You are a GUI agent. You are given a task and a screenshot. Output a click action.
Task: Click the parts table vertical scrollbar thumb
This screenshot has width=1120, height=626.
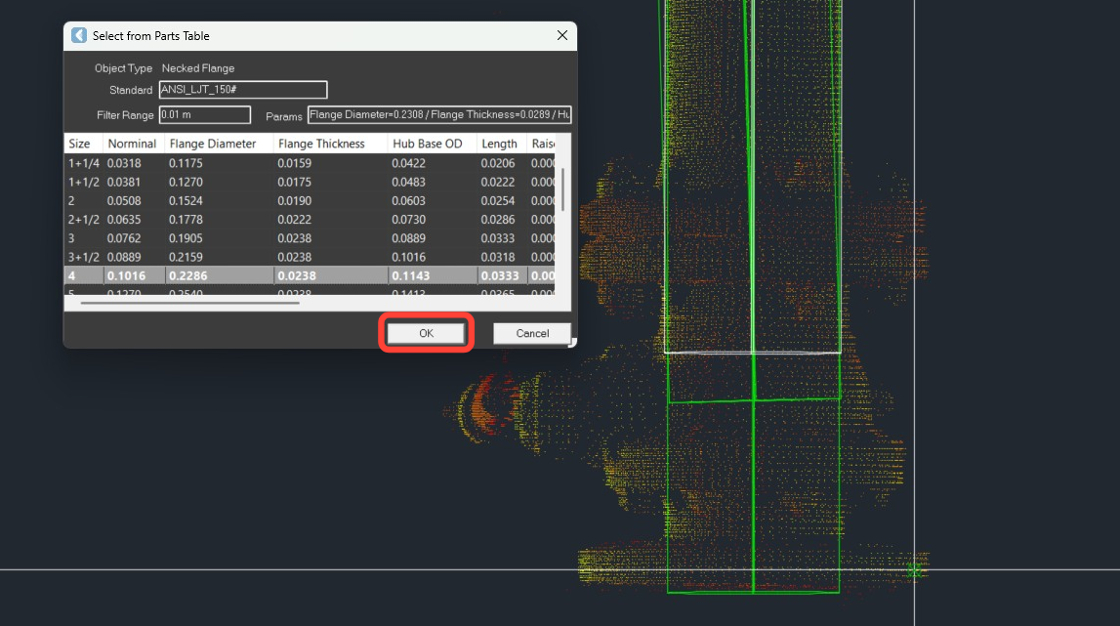(563, 189)
